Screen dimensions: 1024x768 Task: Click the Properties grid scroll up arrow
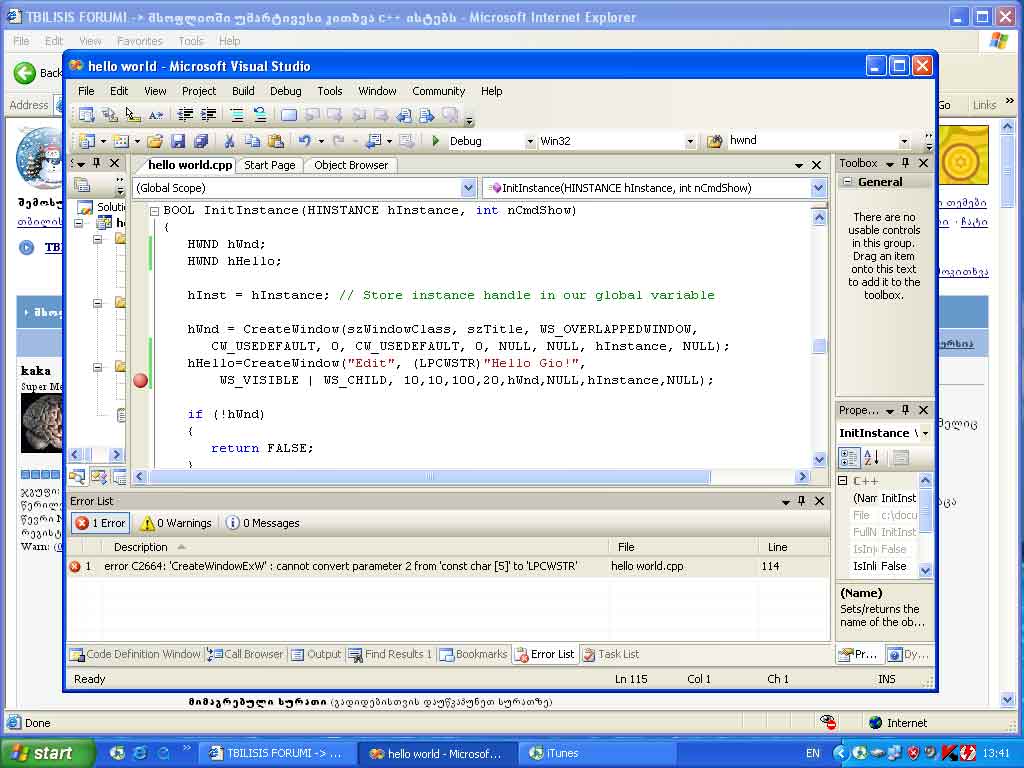(x=925, y=481)
